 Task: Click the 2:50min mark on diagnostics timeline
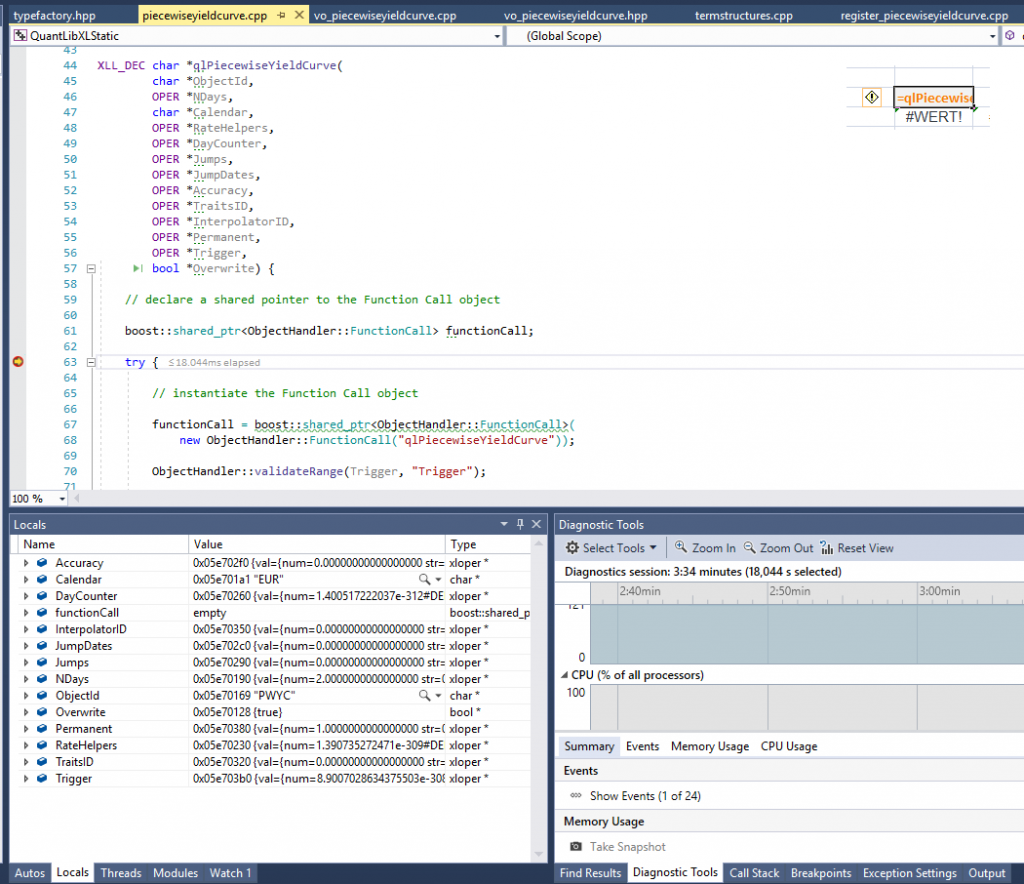(788, 591)
